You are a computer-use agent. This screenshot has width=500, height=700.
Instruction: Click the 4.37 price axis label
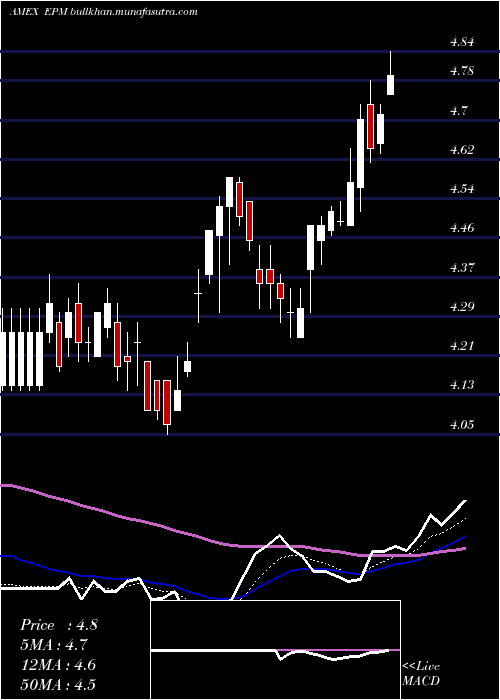coord(462,267)
